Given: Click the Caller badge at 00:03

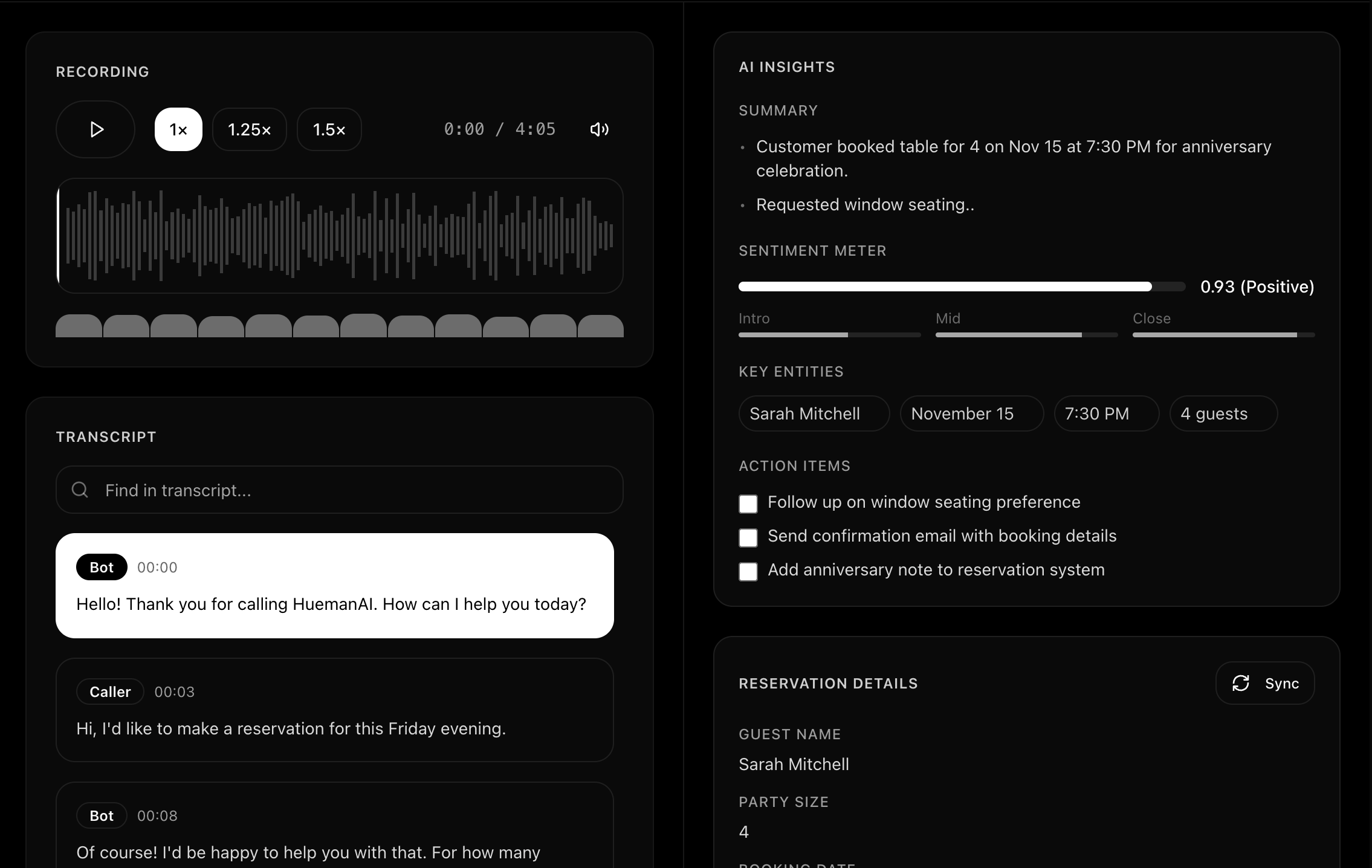Looking at the screenshot, I should click(x=109, y=691).
